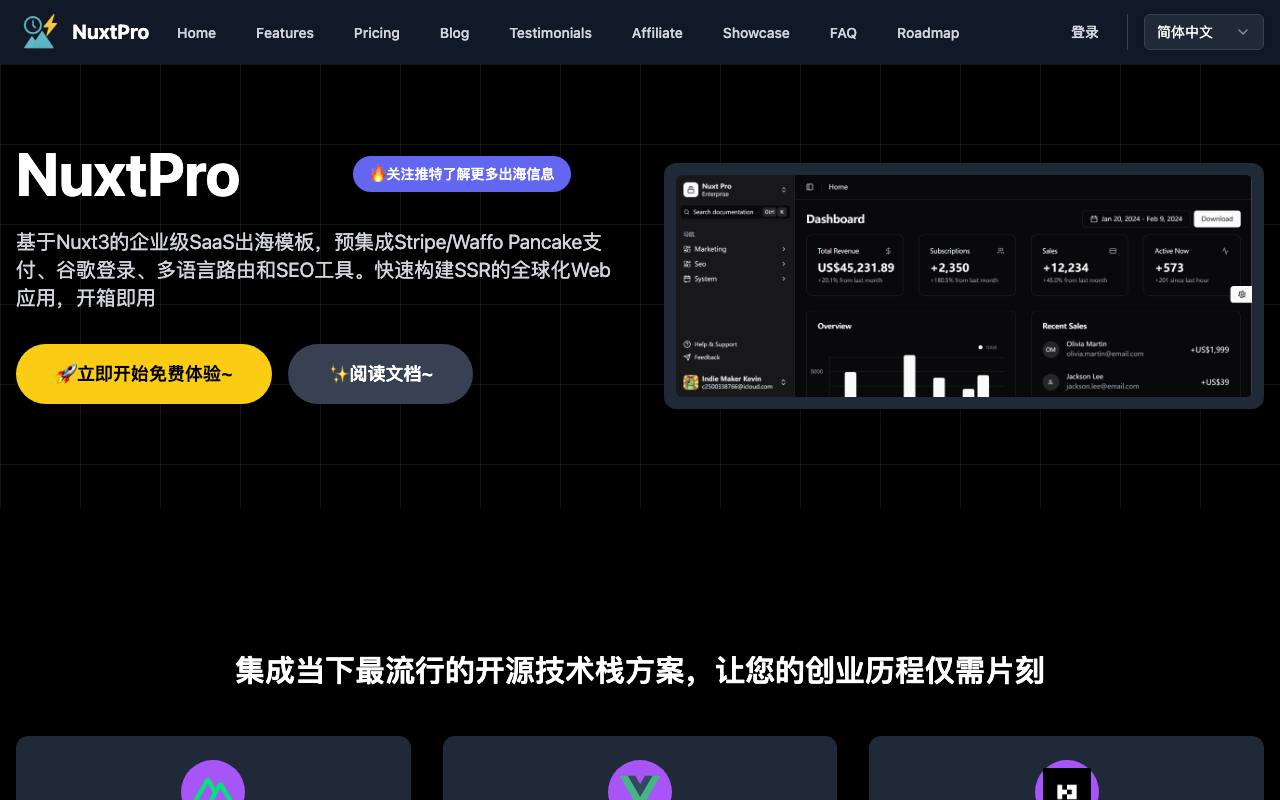Click the System icon in the preview sidebar

click(687, 279)
